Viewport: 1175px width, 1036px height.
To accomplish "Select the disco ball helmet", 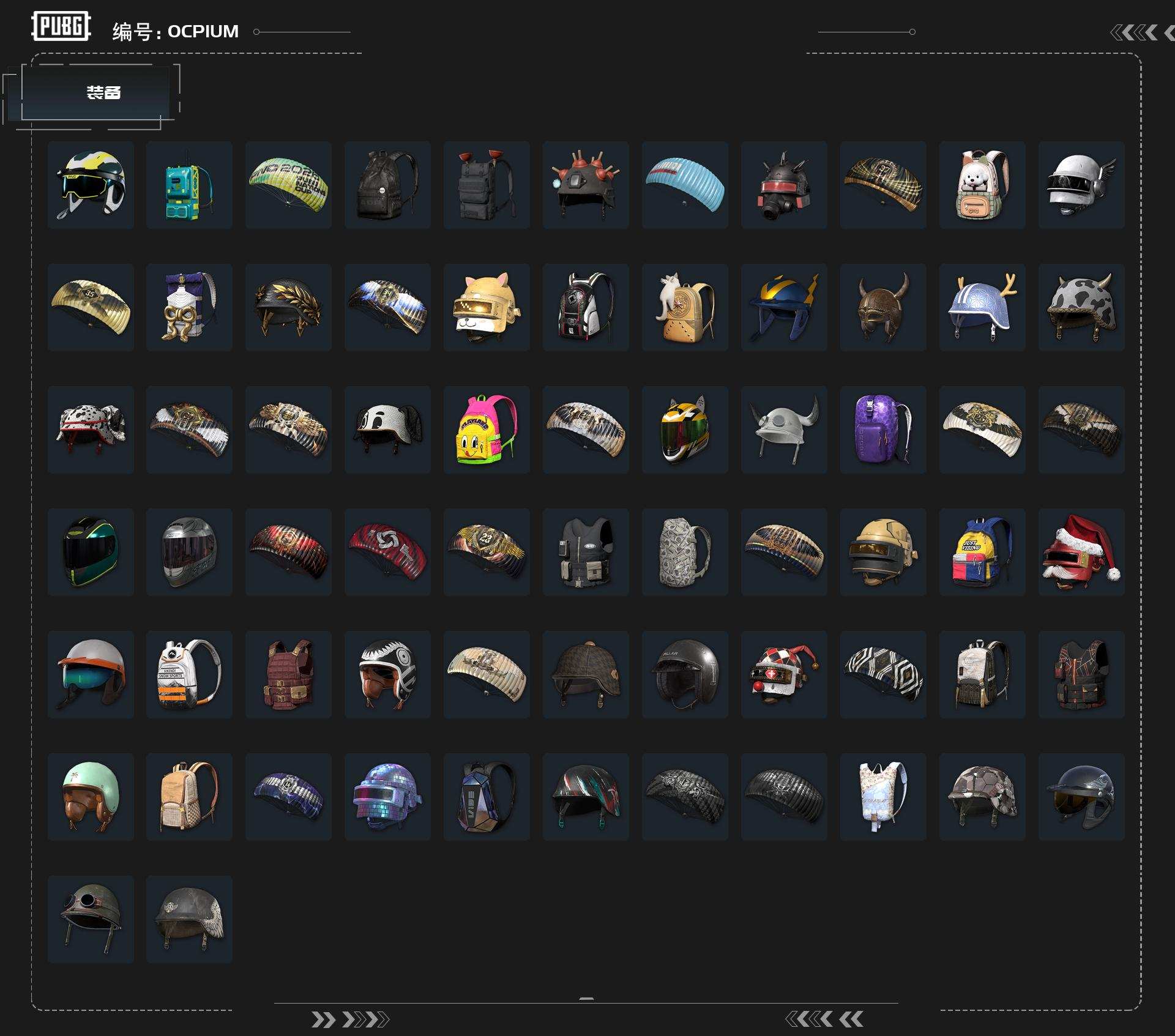I will point(387,797).
